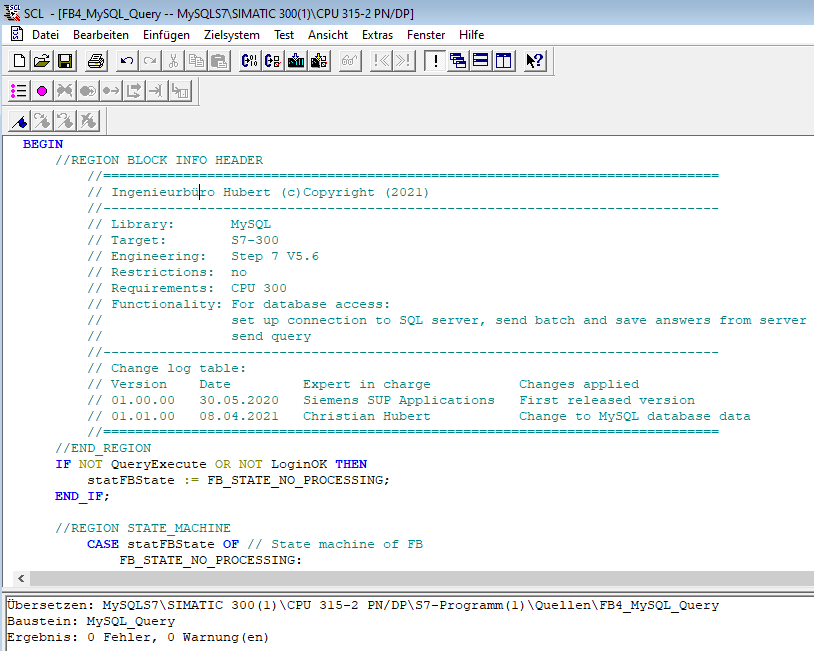Screen dimensions: 814x651
Task: Undo the last edit
Action: click(127, 61)
